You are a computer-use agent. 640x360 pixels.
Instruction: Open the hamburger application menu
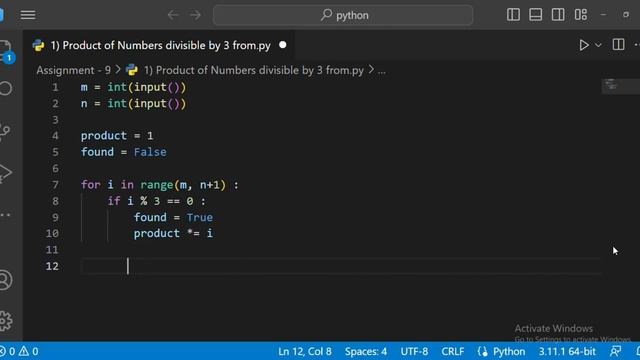[x=28, y=15]
